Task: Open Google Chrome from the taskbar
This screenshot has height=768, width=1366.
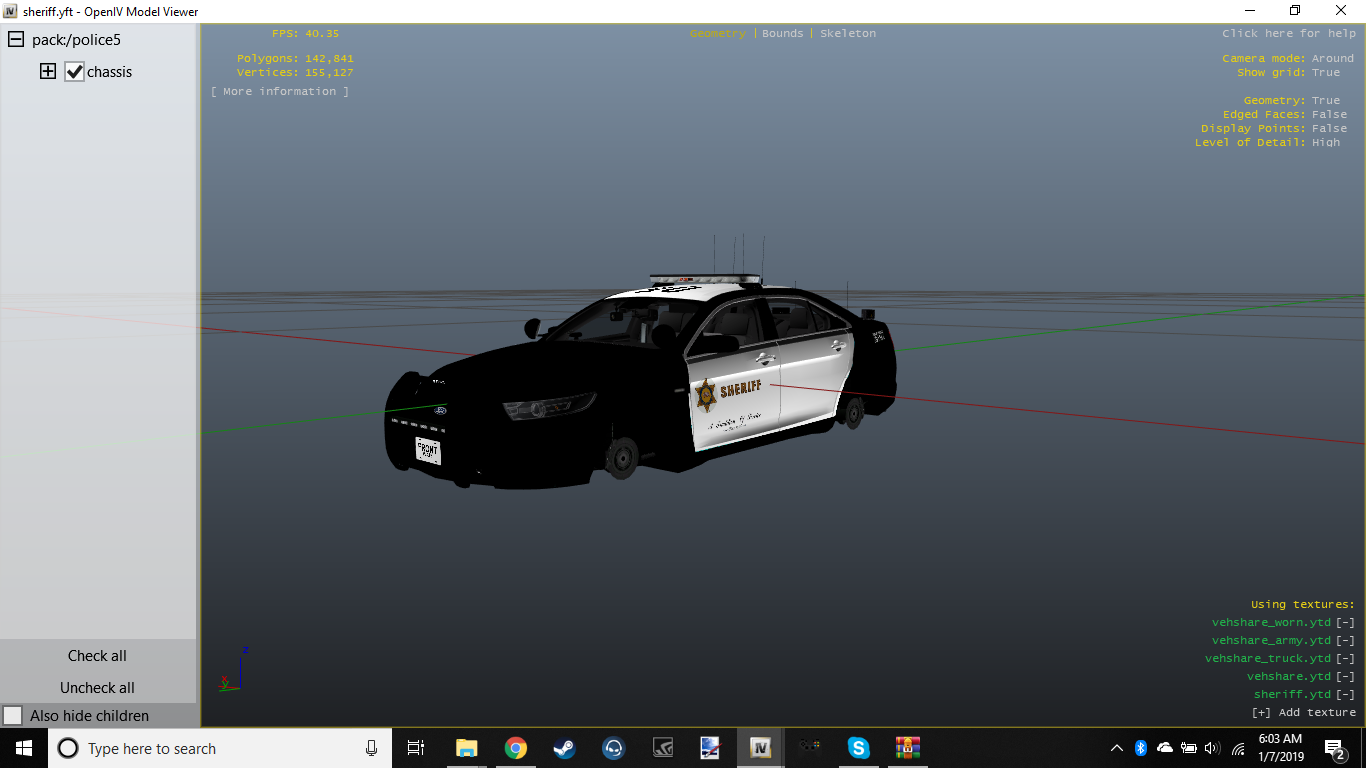Action: coord(515,748)
